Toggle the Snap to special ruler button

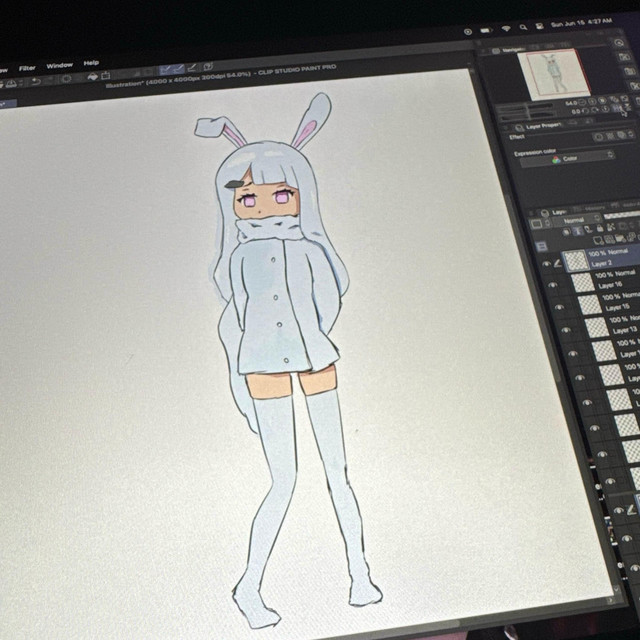(178, 68)
